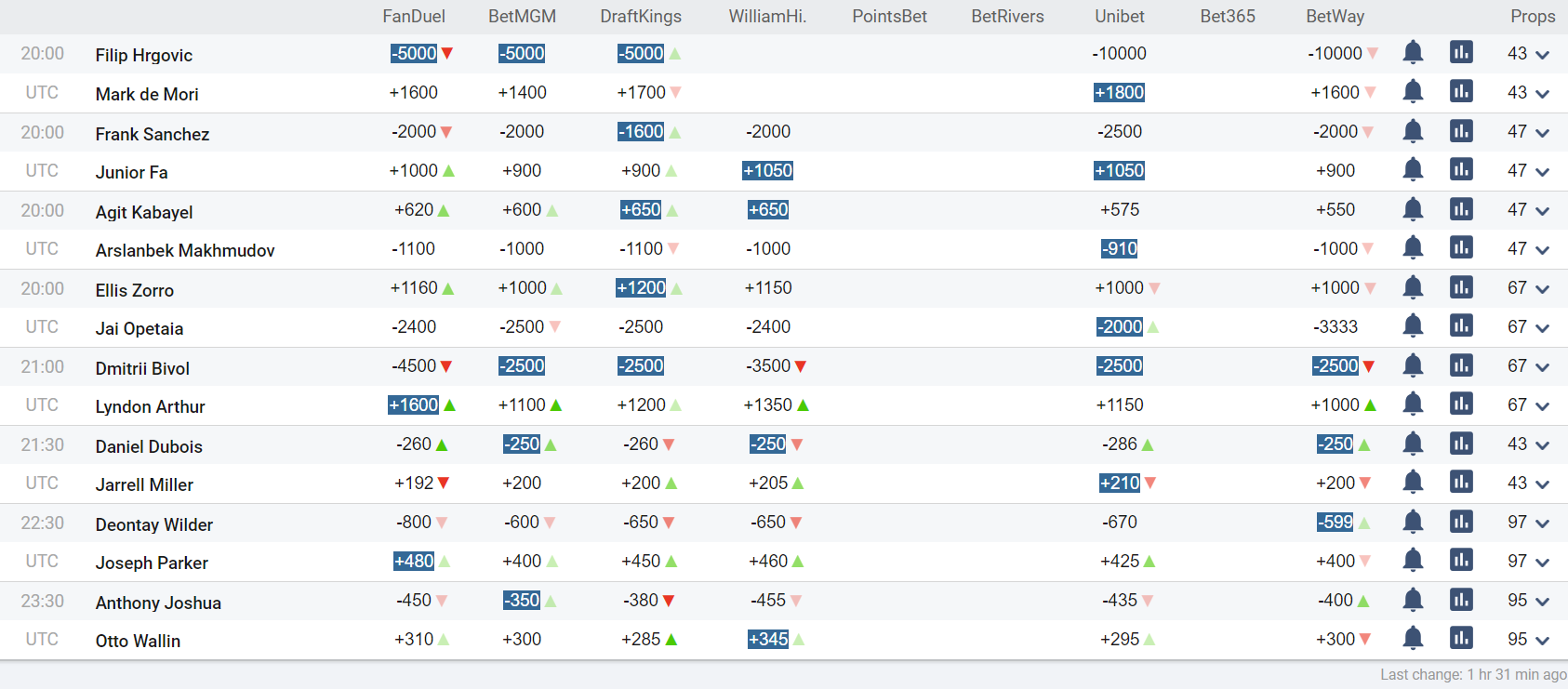Open fighter Anthony Joshua
This screenshot has height=689, width=1568.
[158, 603]
